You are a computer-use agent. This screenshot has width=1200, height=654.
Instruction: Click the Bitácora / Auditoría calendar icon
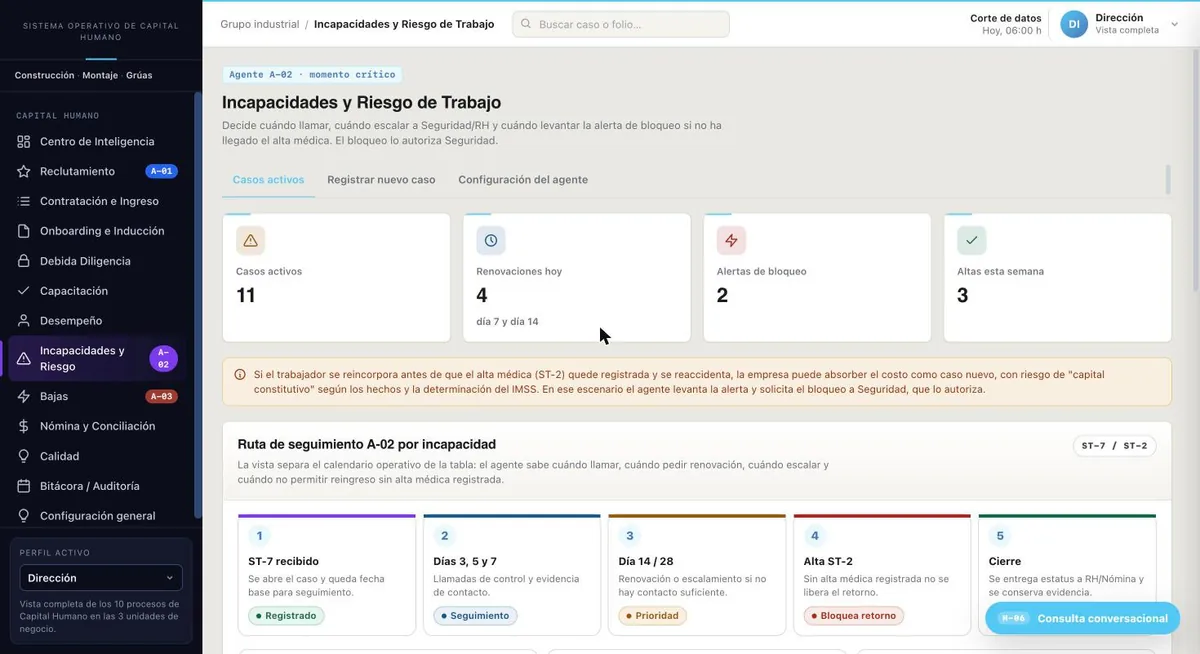pyautogui.click(x=24, y=486)
